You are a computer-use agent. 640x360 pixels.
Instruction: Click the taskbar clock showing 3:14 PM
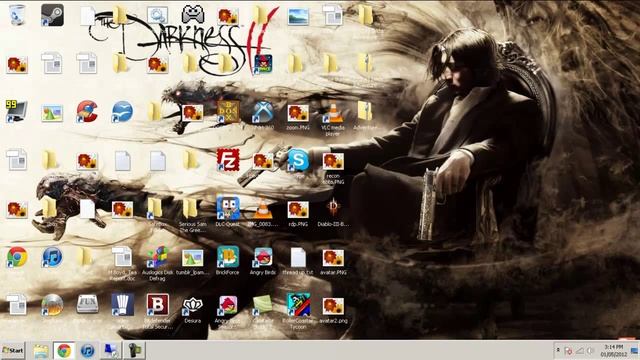tap(613, 350)
